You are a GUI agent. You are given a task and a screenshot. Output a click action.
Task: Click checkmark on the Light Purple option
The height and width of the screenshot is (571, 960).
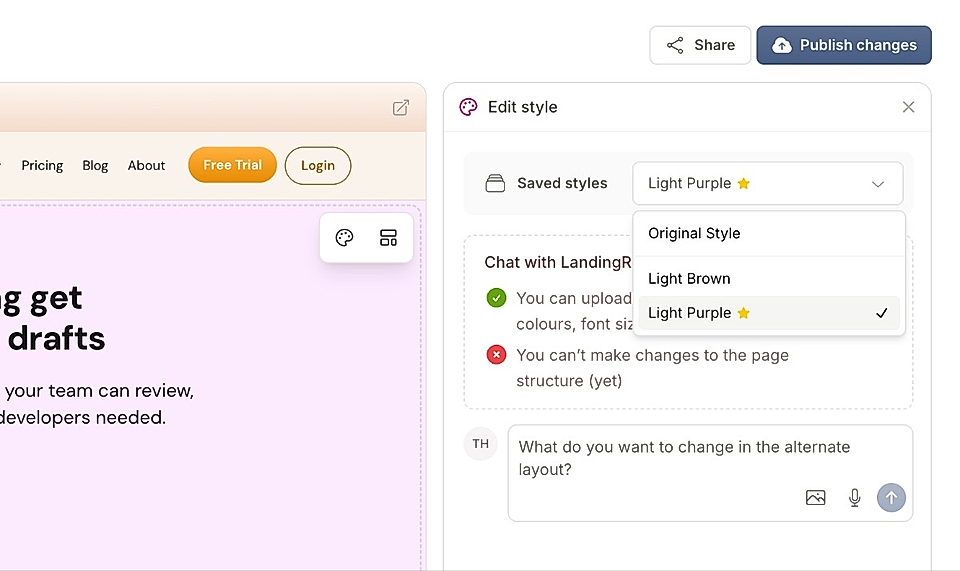pyautogui.click(x=881, y=313)
